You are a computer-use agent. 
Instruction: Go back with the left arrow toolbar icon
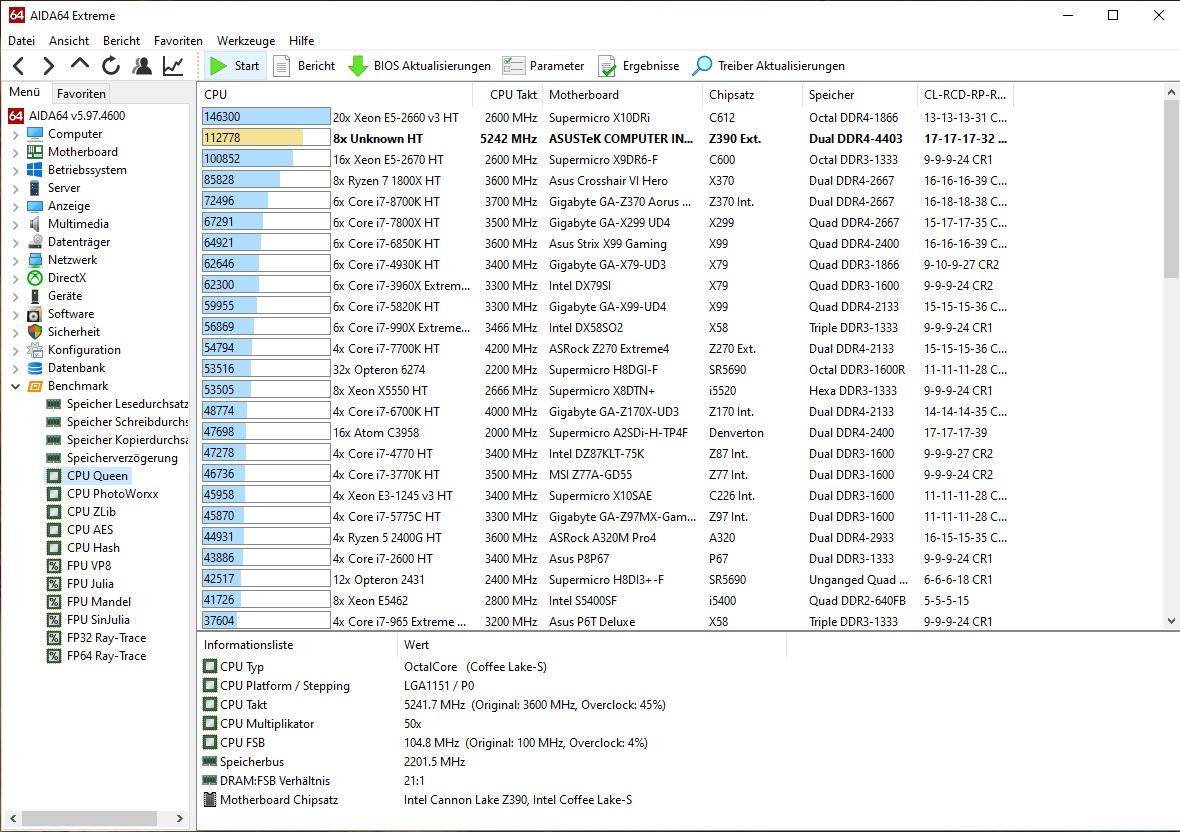[19, 66]
